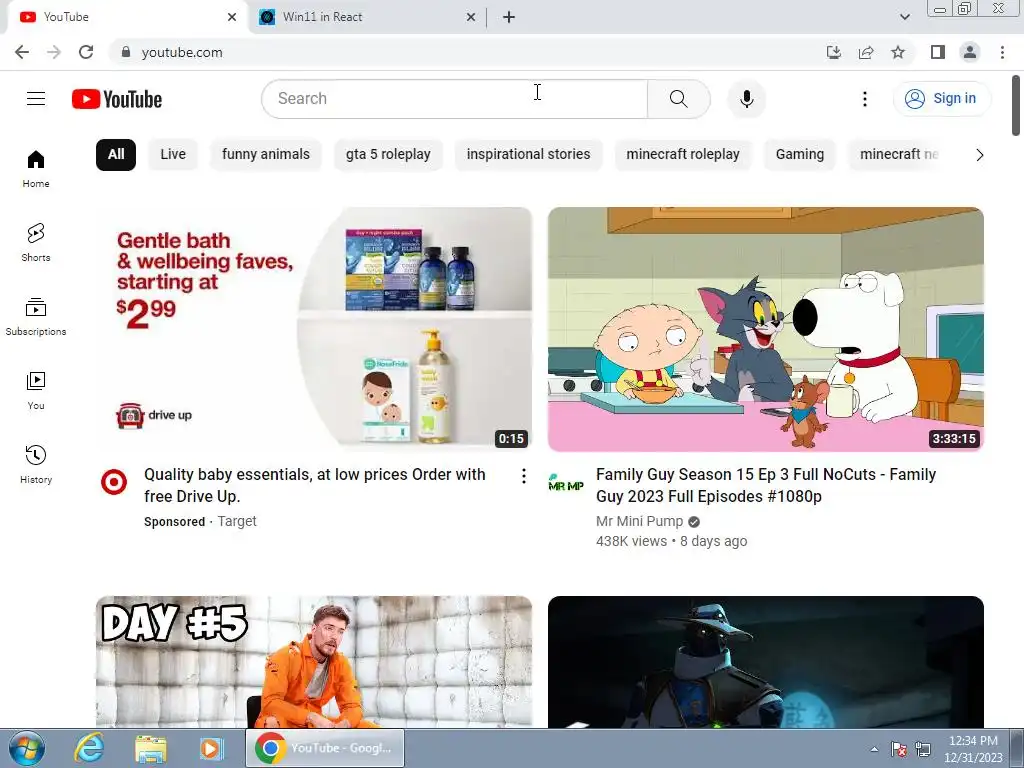Open the Family Guy video thumbnail
This screenshot has height=768, width=1024.
(766, 329)
